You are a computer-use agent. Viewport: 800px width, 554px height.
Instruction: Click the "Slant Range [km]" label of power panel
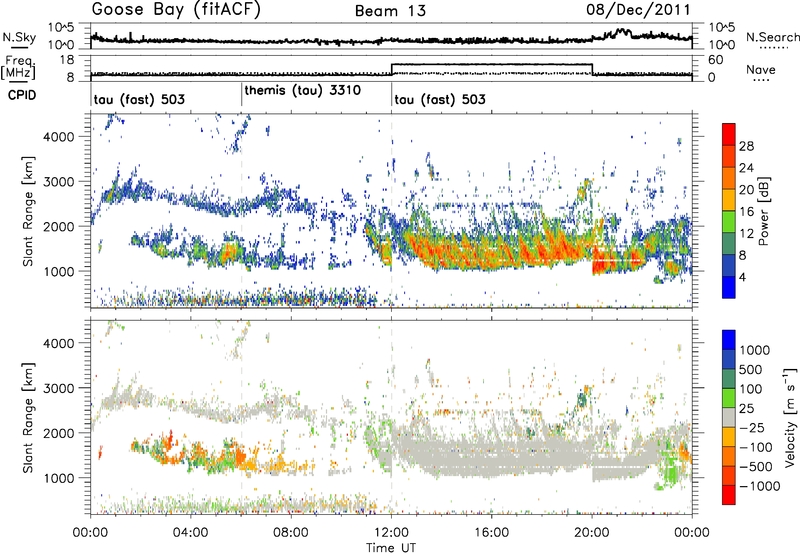point(28,211)
